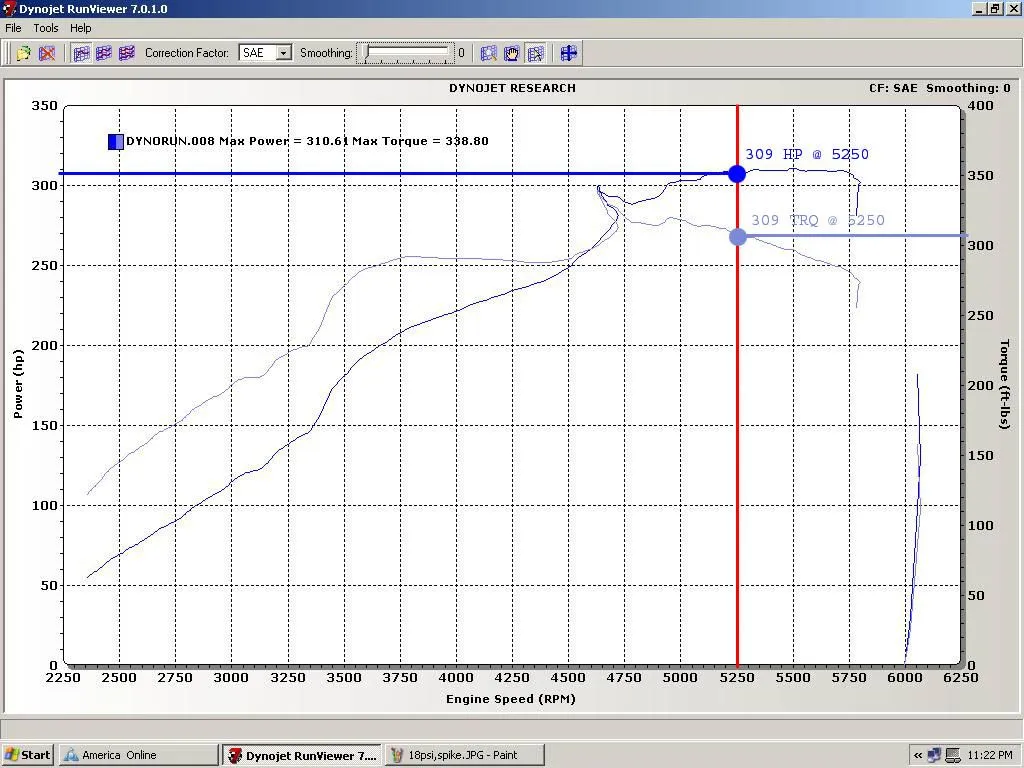Click the 309 HP blue marker dot

coord(737,174)
